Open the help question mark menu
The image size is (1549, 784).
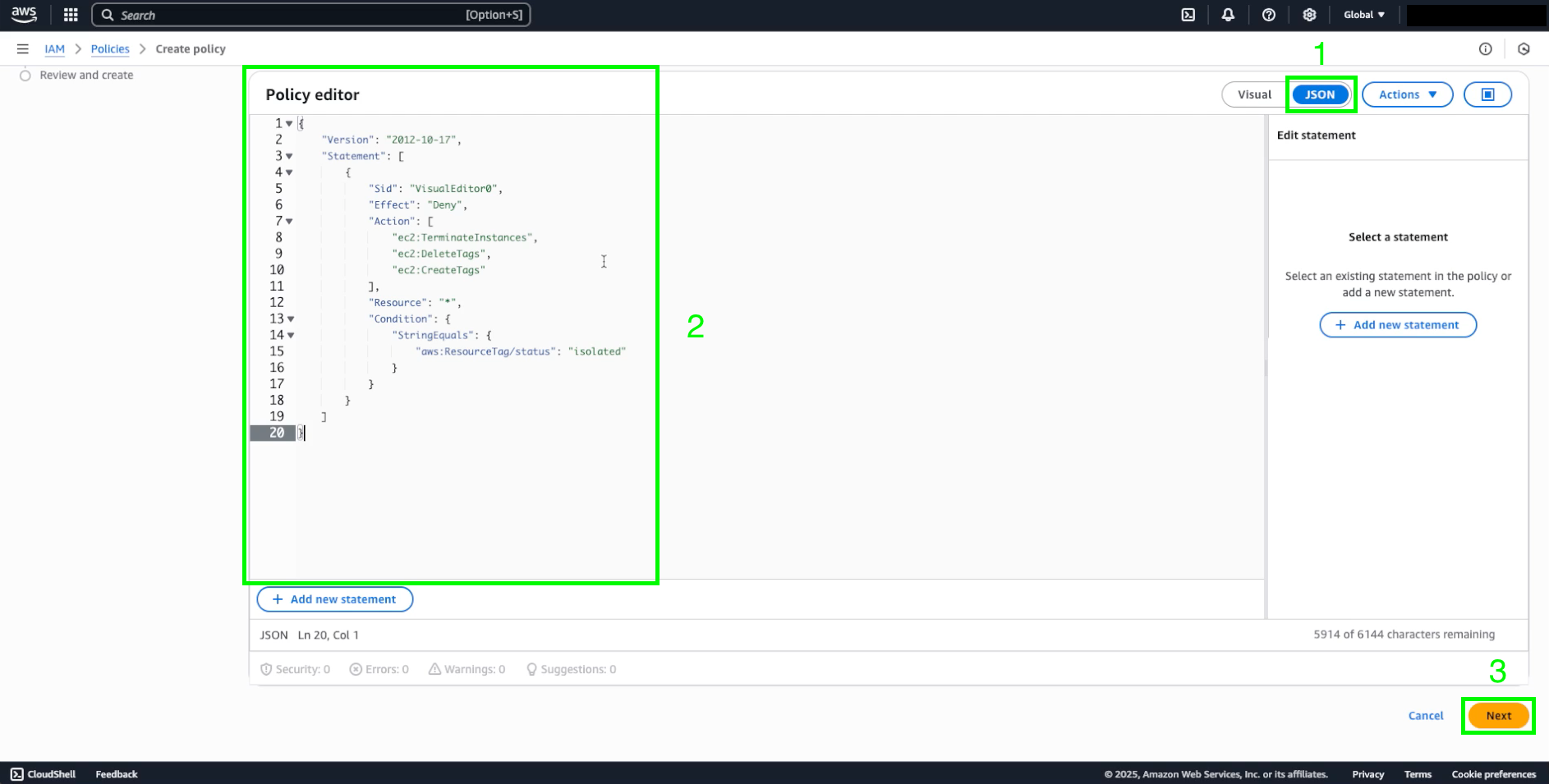coord(1269,15)
